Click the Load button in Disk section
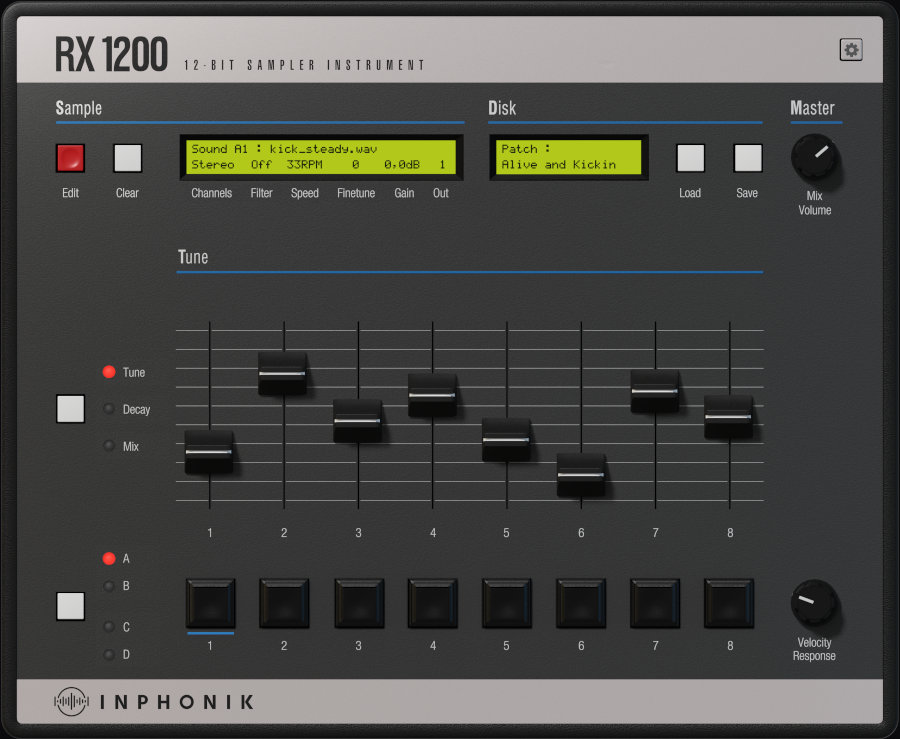900x739 pixels. (690, 158)
